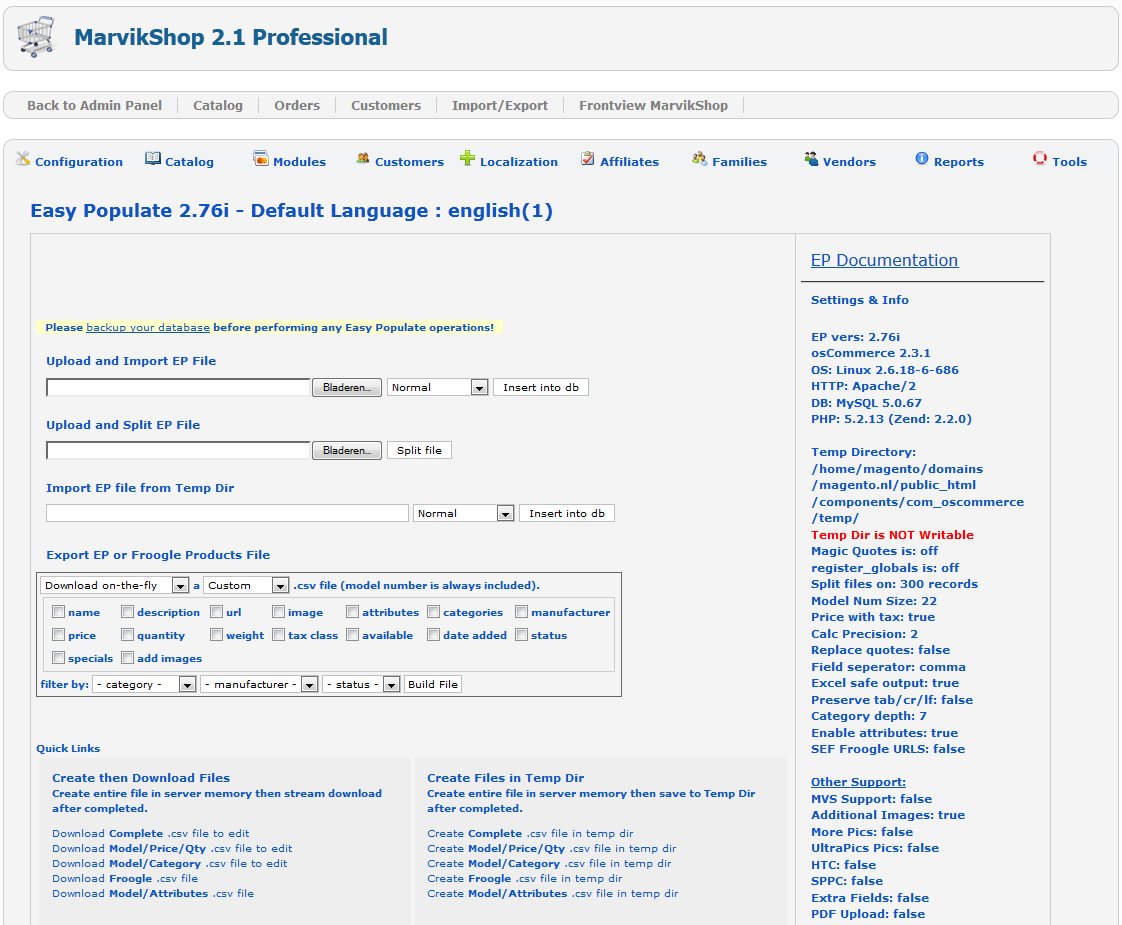This screenshot has height=925, width=1122.
Task: Click the Catalog book icon
Action: 152,159
